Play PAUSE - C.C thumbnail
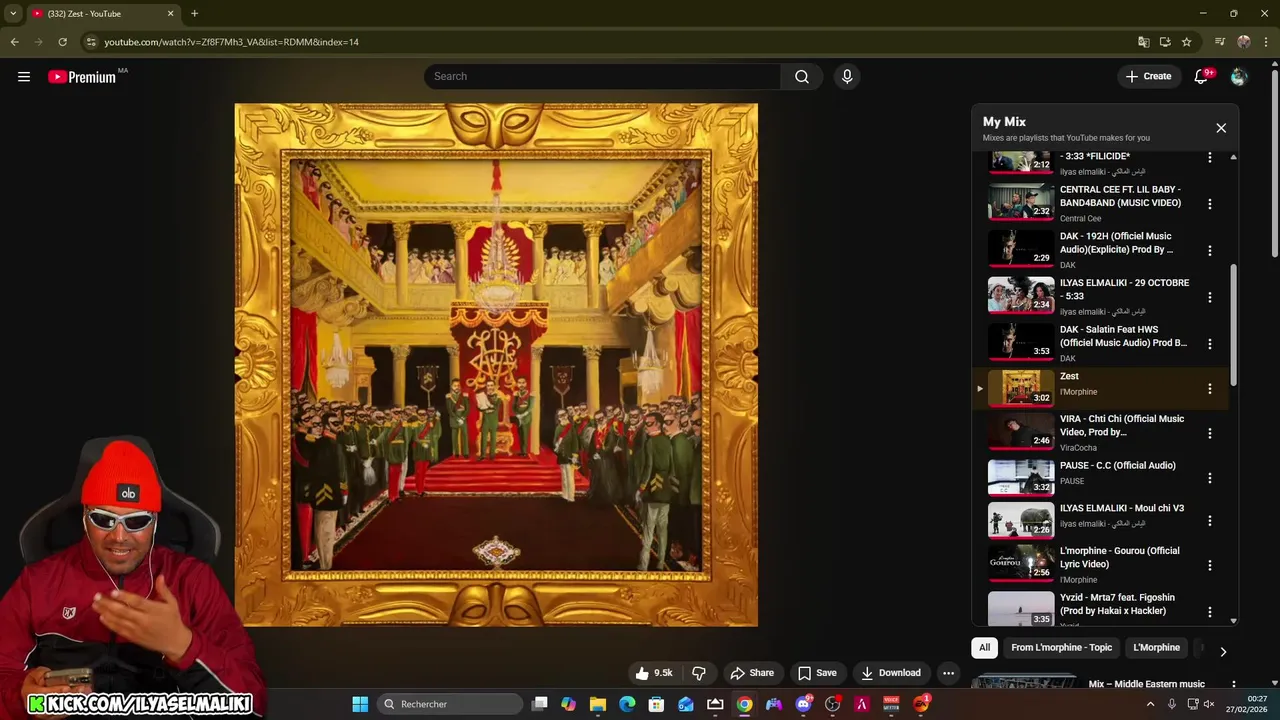Viewport: 1280px width, 720px height. pyautogui.click(x=1021, y=478)
